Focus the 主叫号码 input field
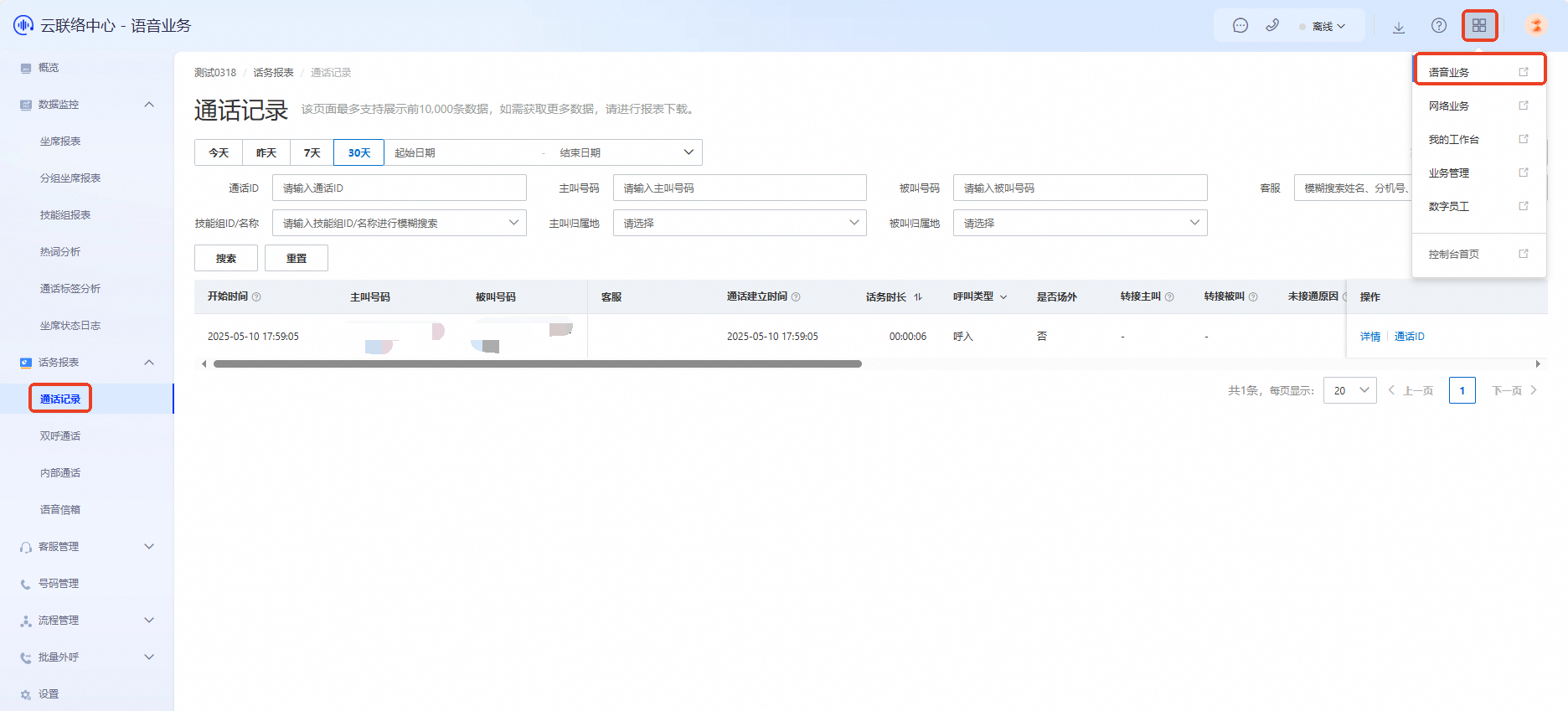The height and width of the screenshot is (711, 1568). pyautogui.click(x=740, y=188)
